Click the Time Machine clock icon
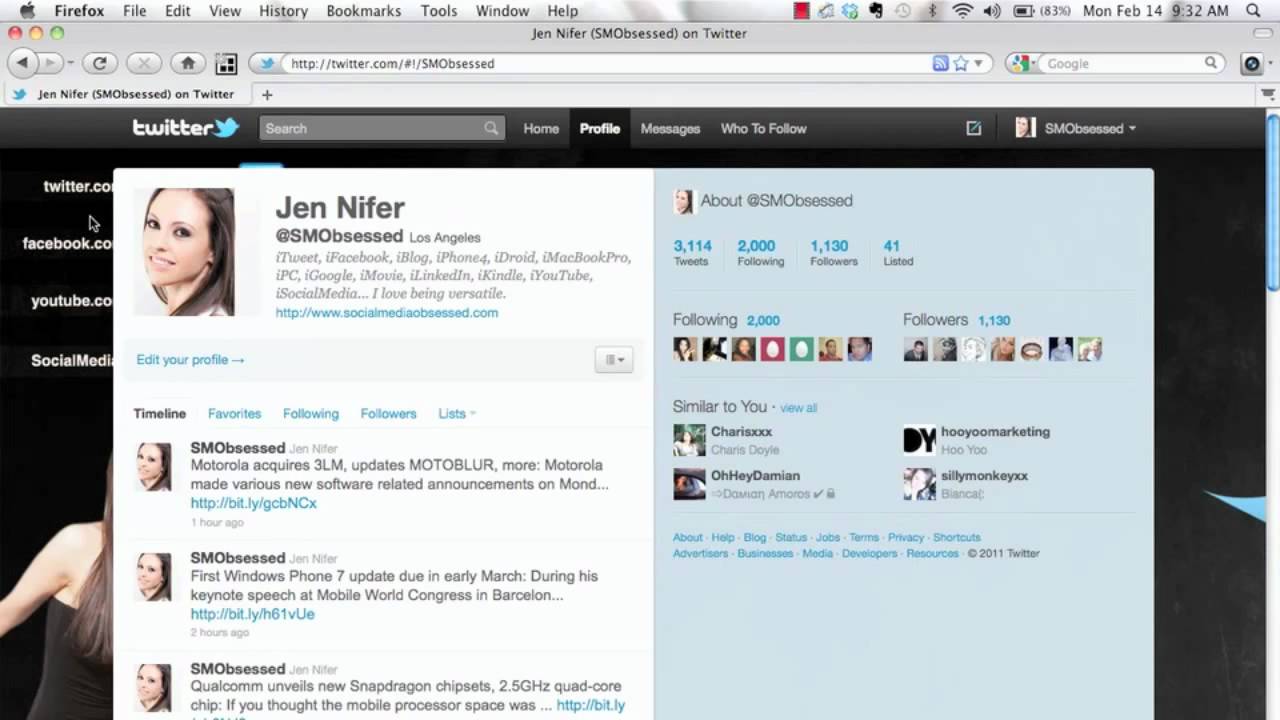 tap(903, 11)
